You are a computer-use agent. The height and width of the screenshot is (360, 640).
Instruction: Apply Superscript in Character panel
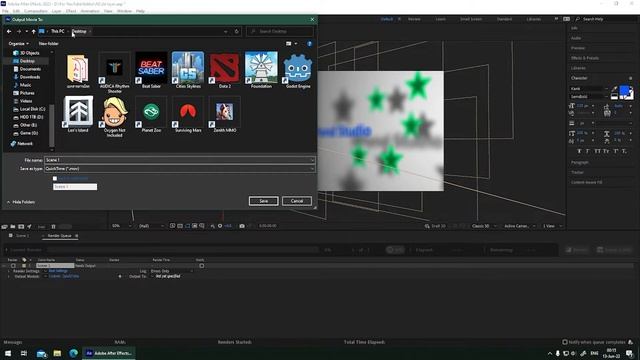point(616,151)
